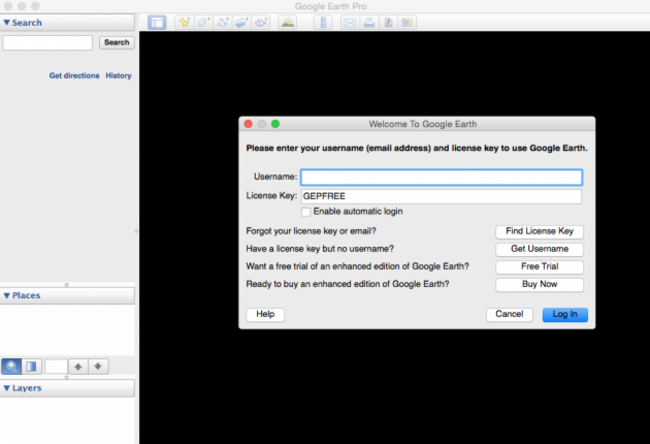This screenshot has height=444, width=650.
Task: Toggle the sidebar panel icon
Action: tap(157, 22)
